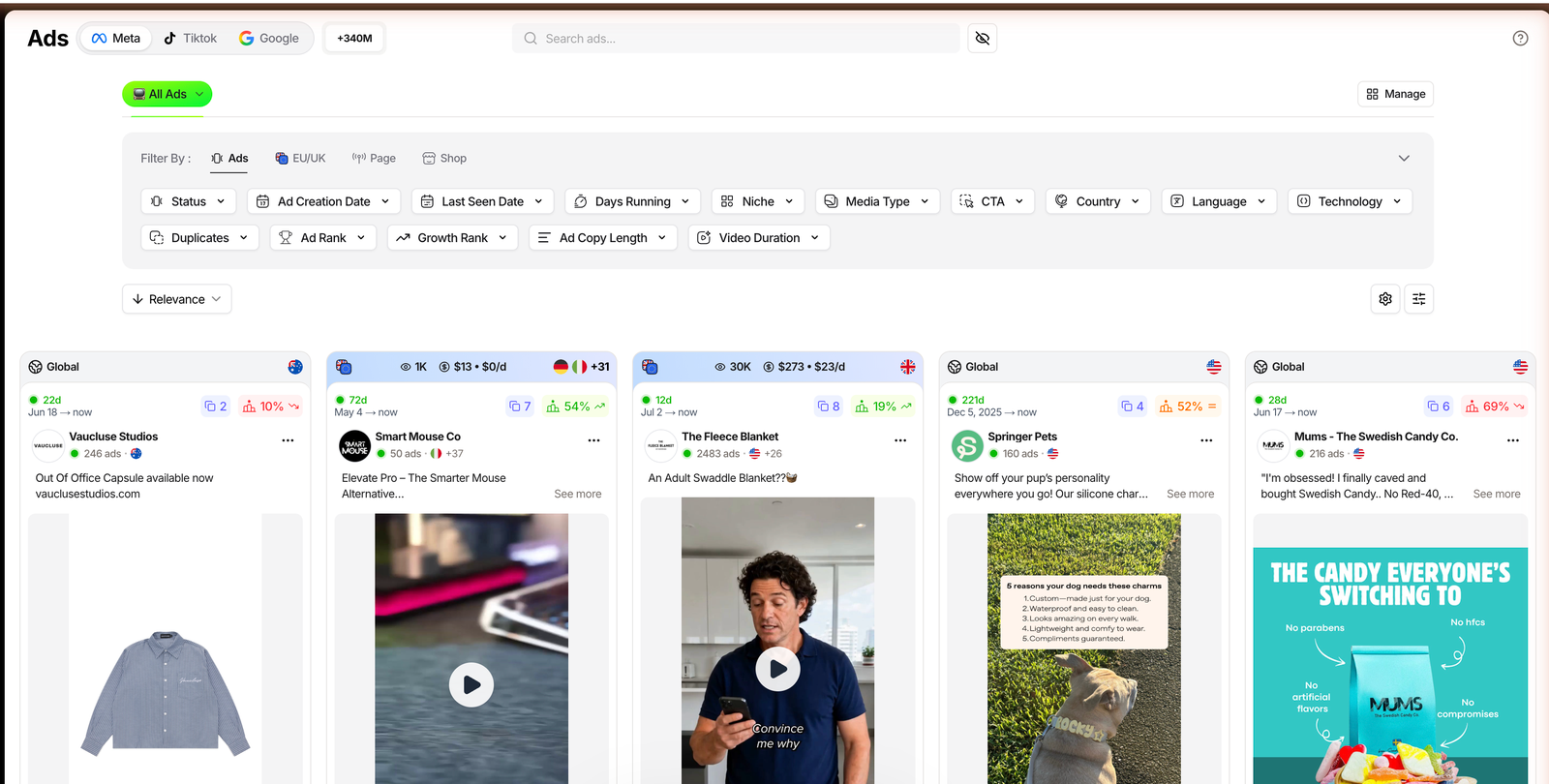Viewport: 1549px width, 784px height.
Task: Open the Country filter dropdown
Action: tap(1098, 201)
